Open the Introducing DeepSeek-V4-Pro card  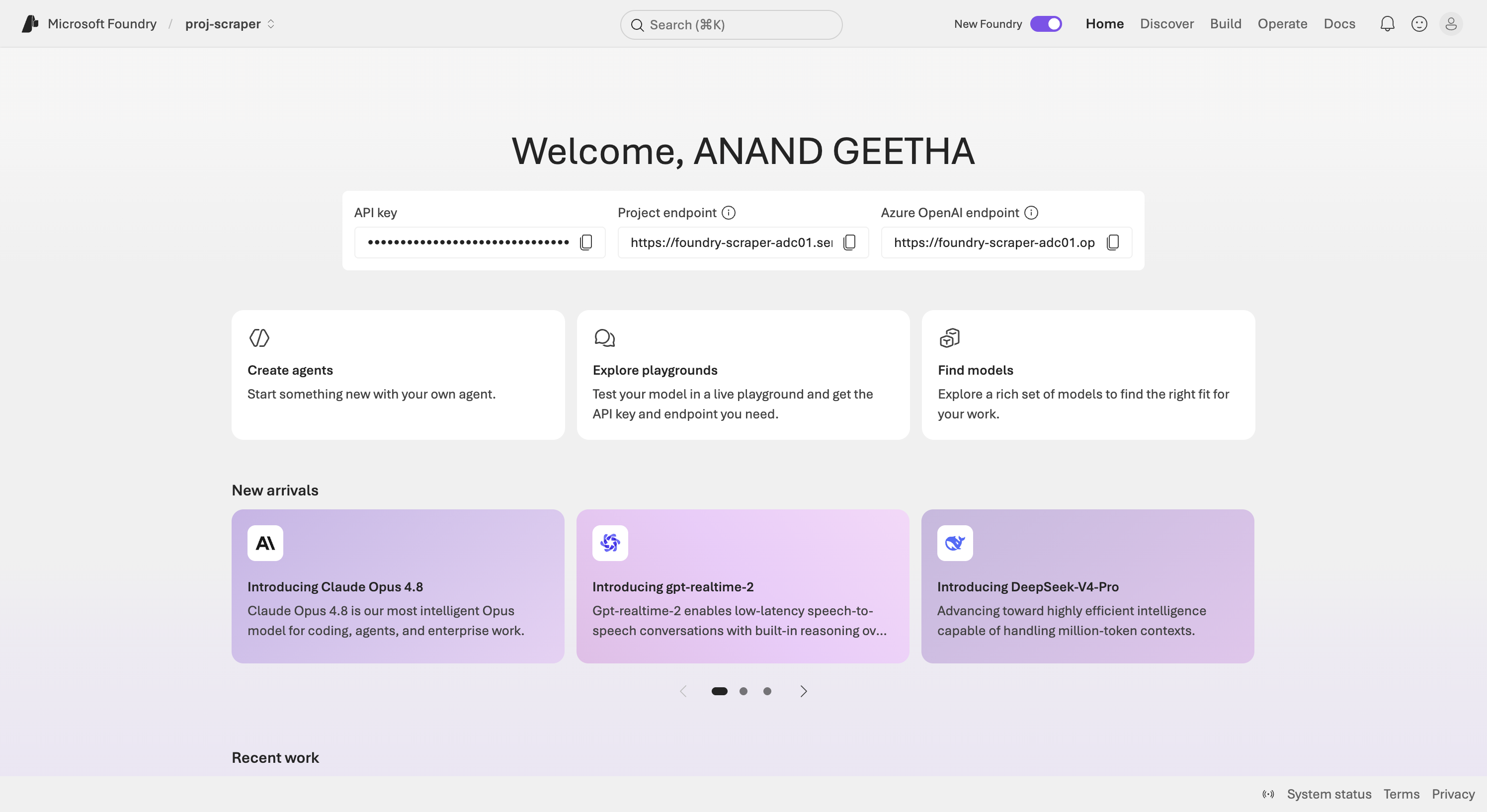(1087, 586)
